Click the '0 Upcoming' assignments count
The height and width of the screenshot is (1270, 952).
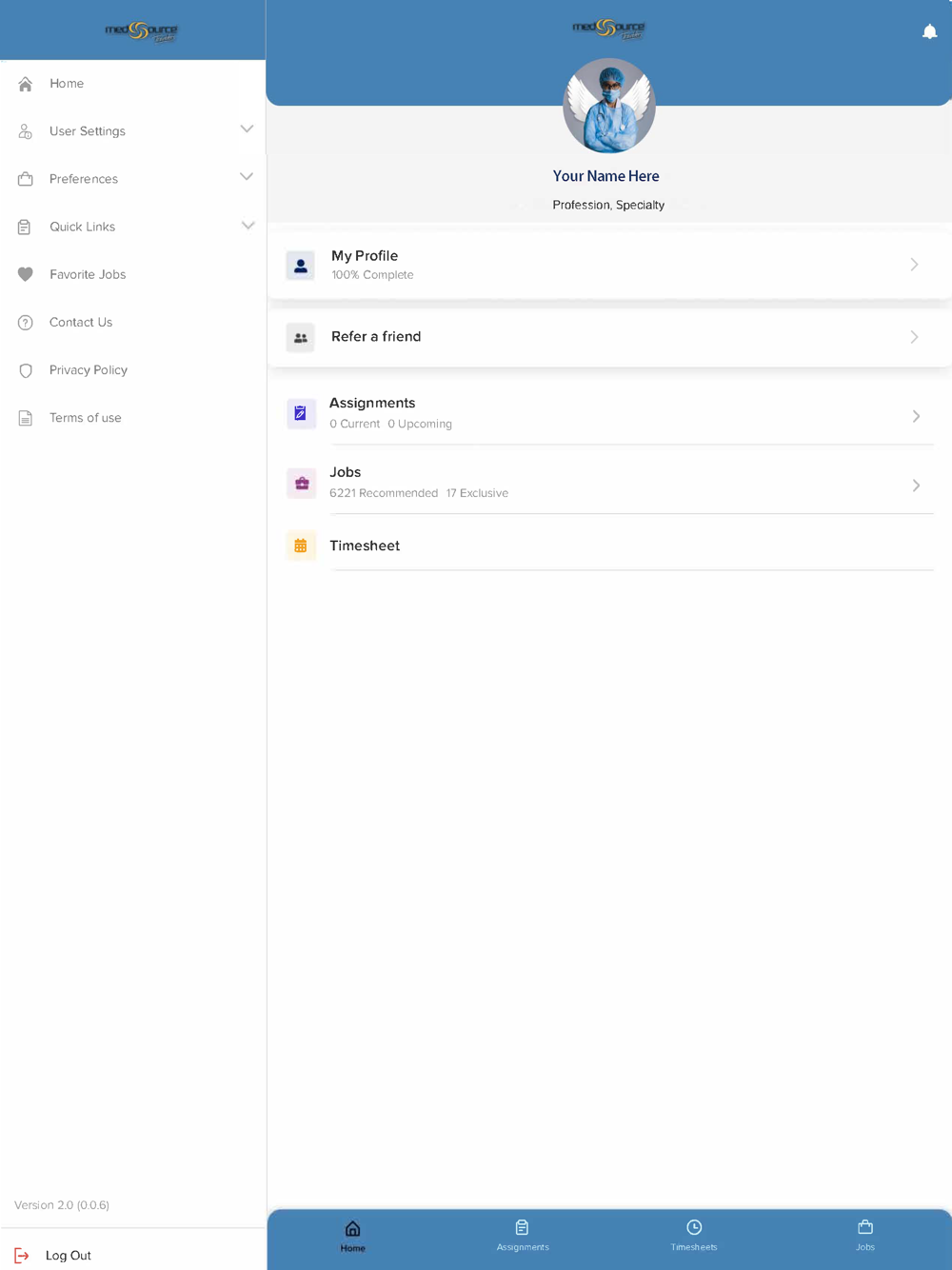420,424
